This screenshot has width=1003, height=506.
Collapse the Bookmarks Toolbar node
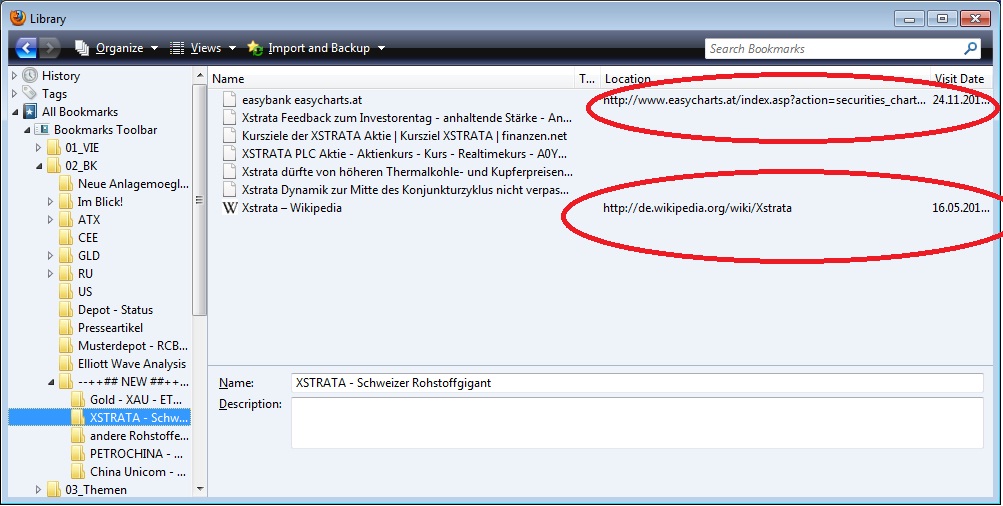tap(27, 130)
